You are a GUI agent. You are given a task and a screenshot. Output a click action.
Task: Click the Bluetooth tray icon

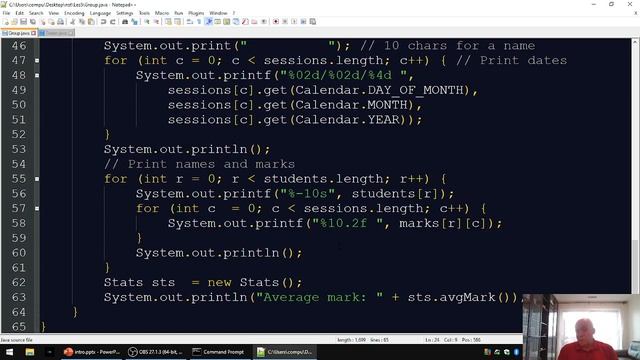(x=516, y=352)
